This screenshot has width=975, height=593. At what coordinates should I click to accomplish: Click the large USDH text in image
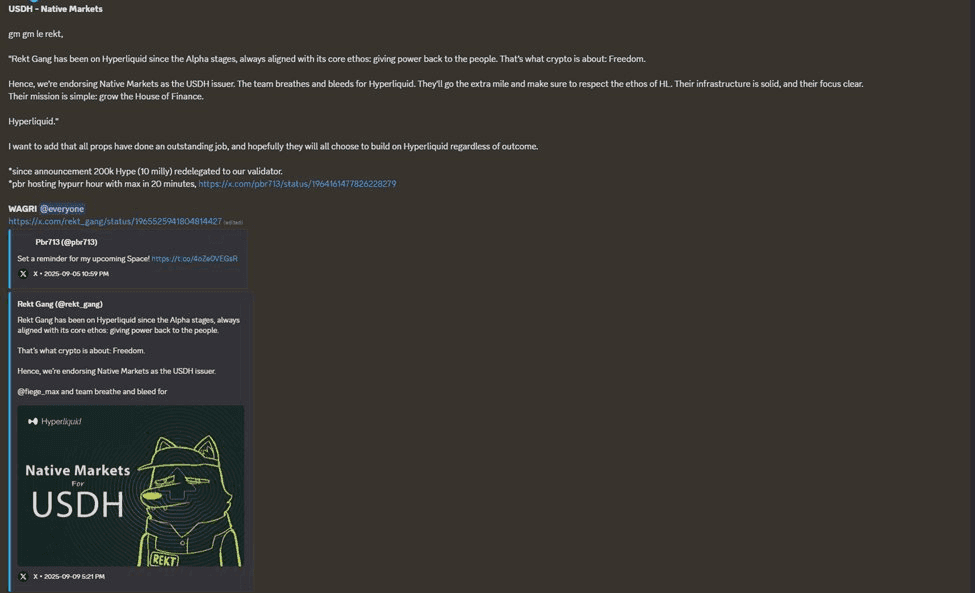78,505
